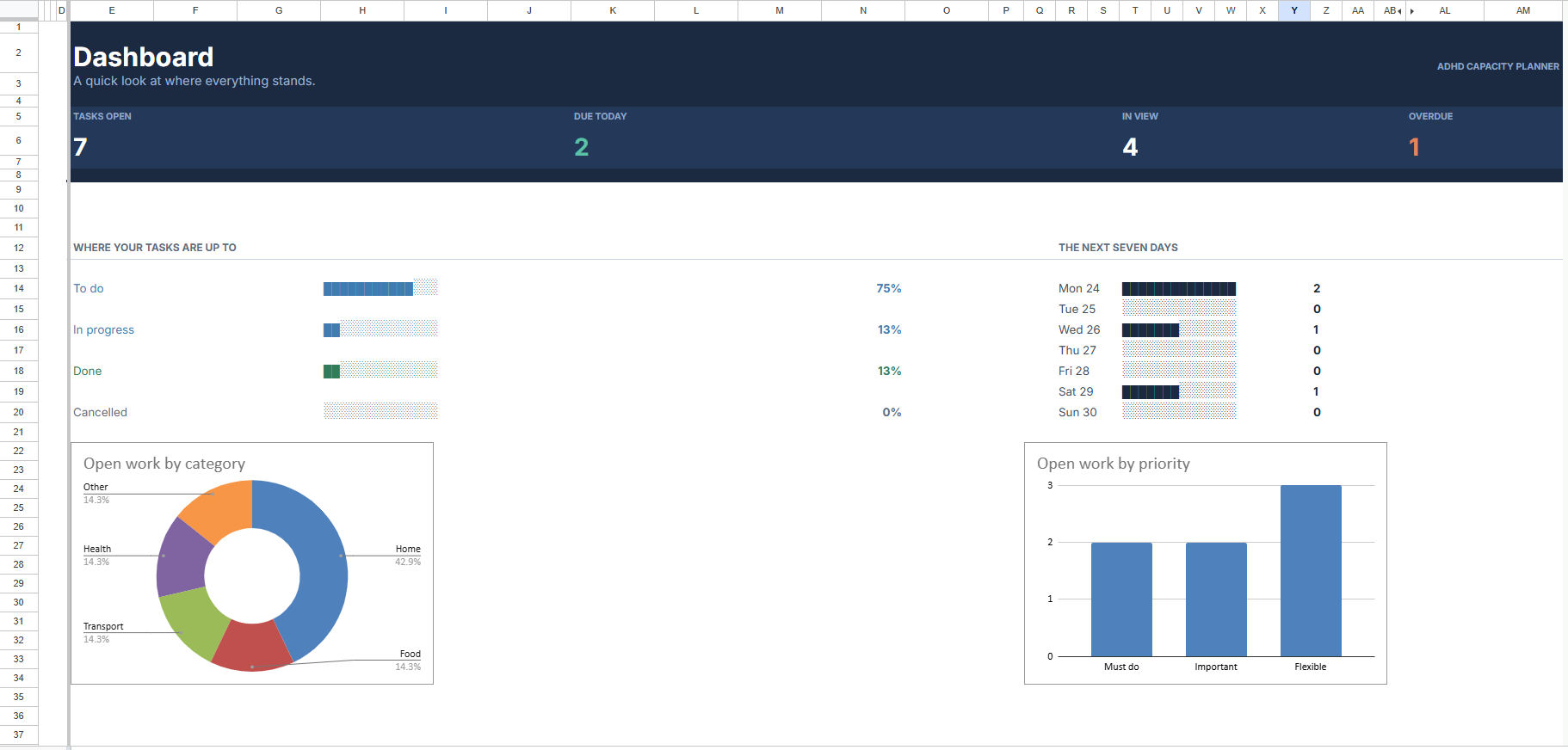Click the Mon 24 day label
Viewport: 1568px width, 750px height.
pyautogui.click(x=1079, y=288)
